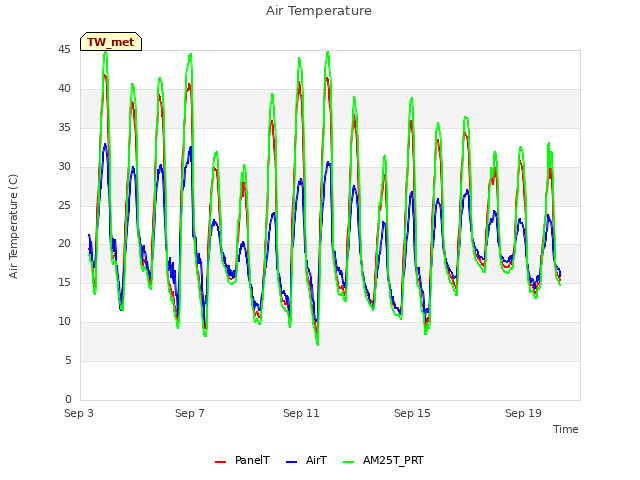This screenshot has height=480, width=640.
Task: Click the blue AirT legend swatch
Action: tap(291, 462)
